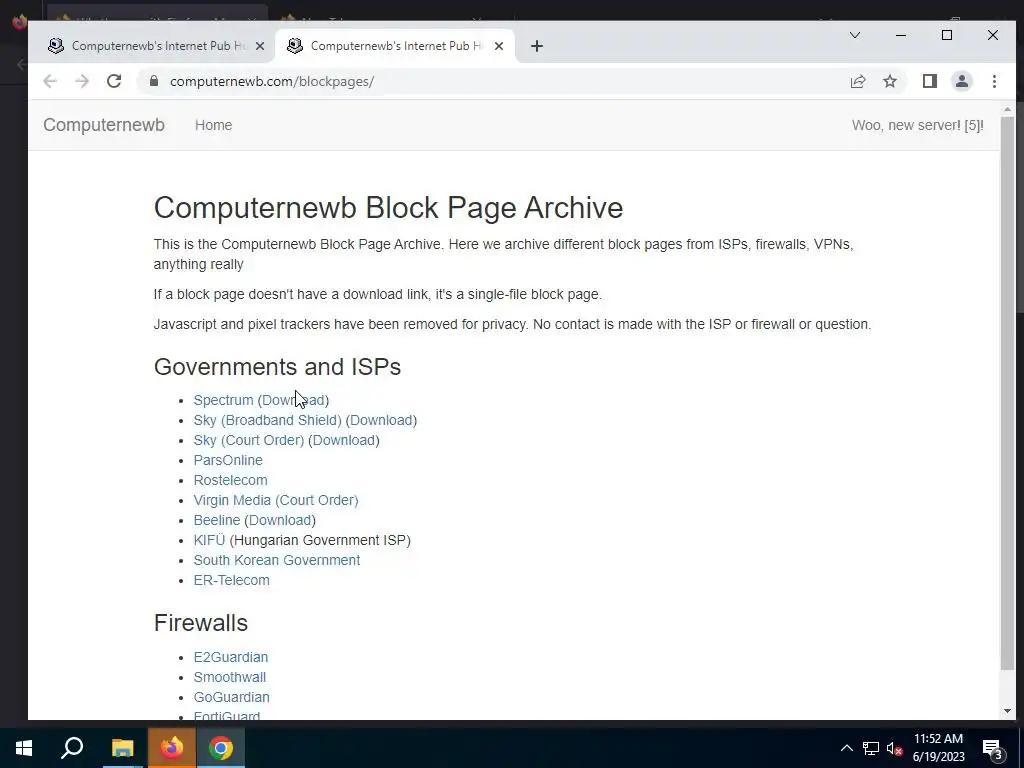Share this page using the share icon
Image resolution: width=1024 pixels, height=768 pixels.
click(857, 81)
